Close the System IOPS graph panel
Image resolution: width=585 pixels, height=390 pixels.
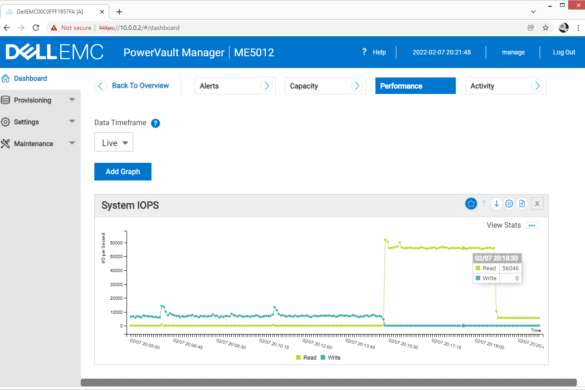(537, 204)
